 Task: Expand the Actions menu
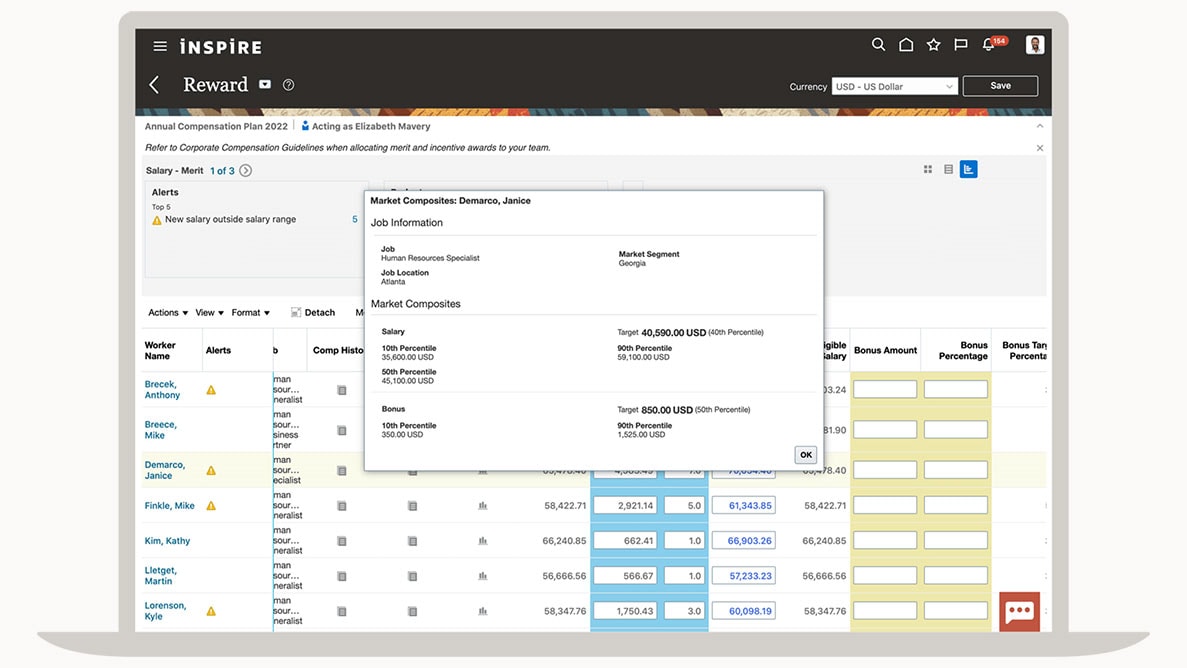click(168, 313)
